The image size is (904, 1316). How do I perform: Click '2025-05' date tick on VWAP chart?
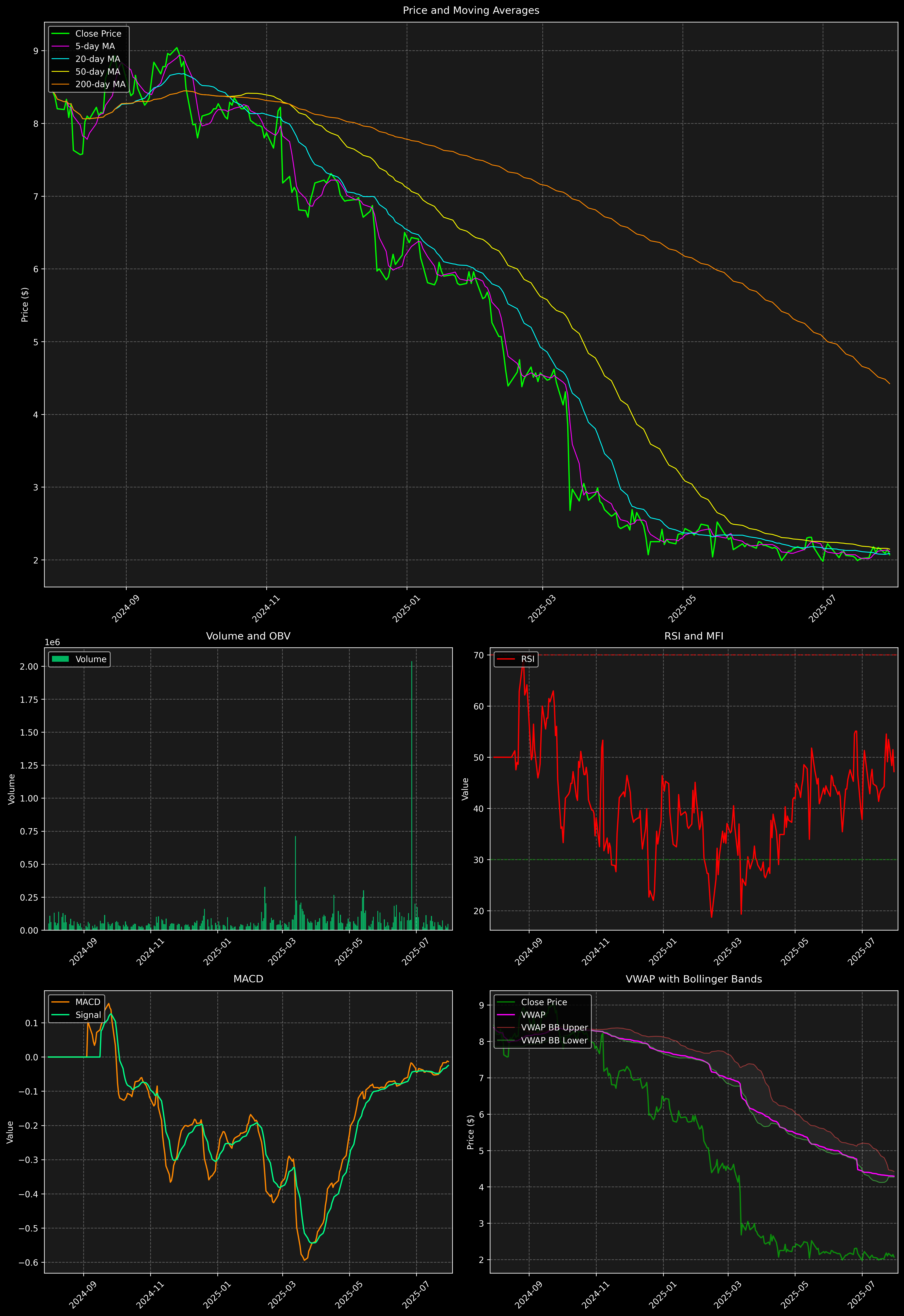coord(795,1295)
